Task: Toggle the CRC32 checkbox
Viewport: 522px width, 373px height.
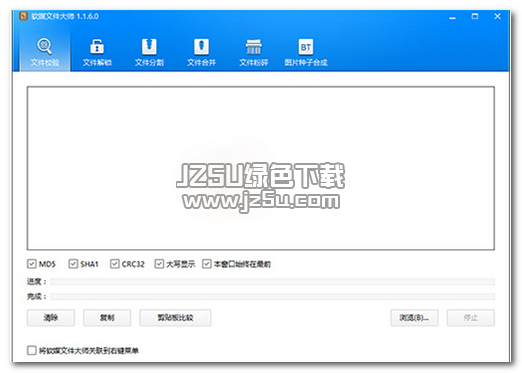Action: tap(115, 264)
